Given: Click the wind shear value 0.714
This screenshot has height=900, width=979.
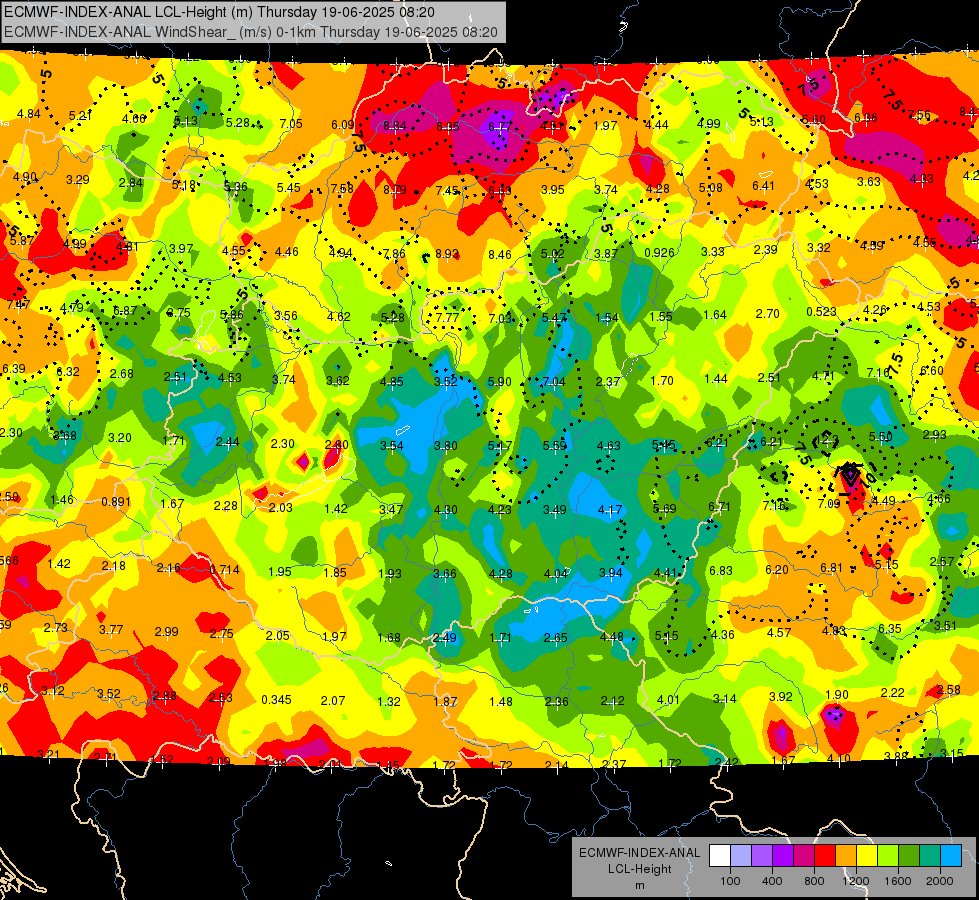Looking at the screenshot, I should click(225, 570).
